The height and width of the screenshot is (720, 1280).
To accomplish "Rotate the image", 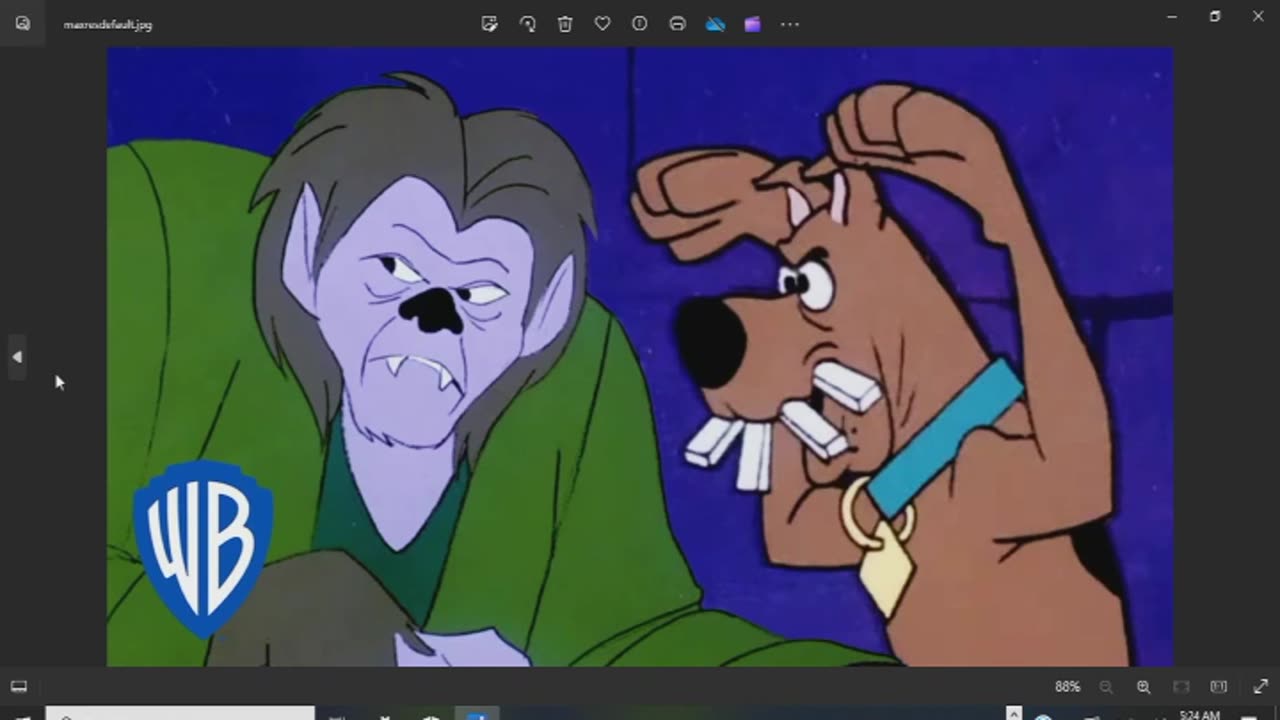I will [527, 24].
